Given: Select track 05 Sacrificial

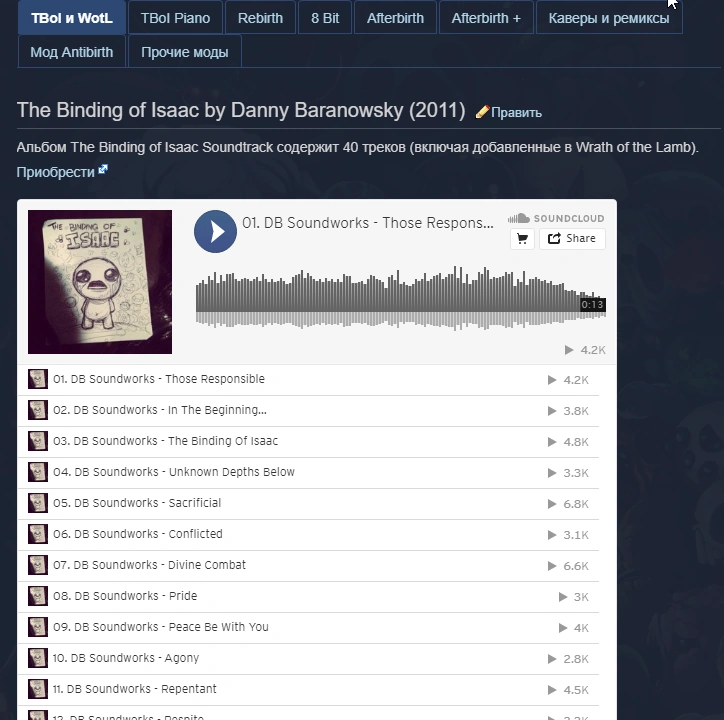Looking at the screenshot, I should (x=308, y=503).
